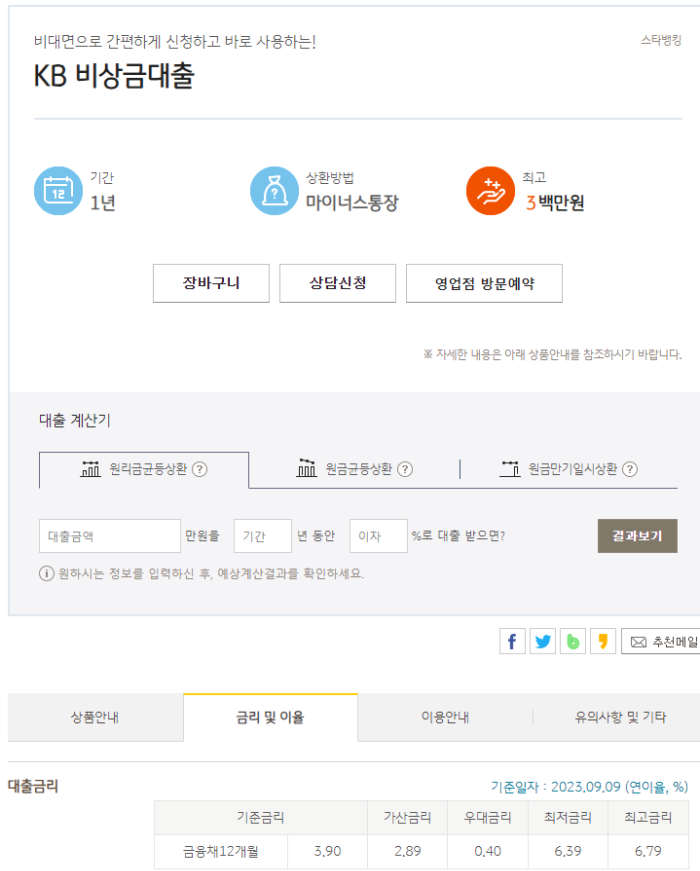
Task: Click envelope icon in 추천메일 button
Action: point(638,642)
